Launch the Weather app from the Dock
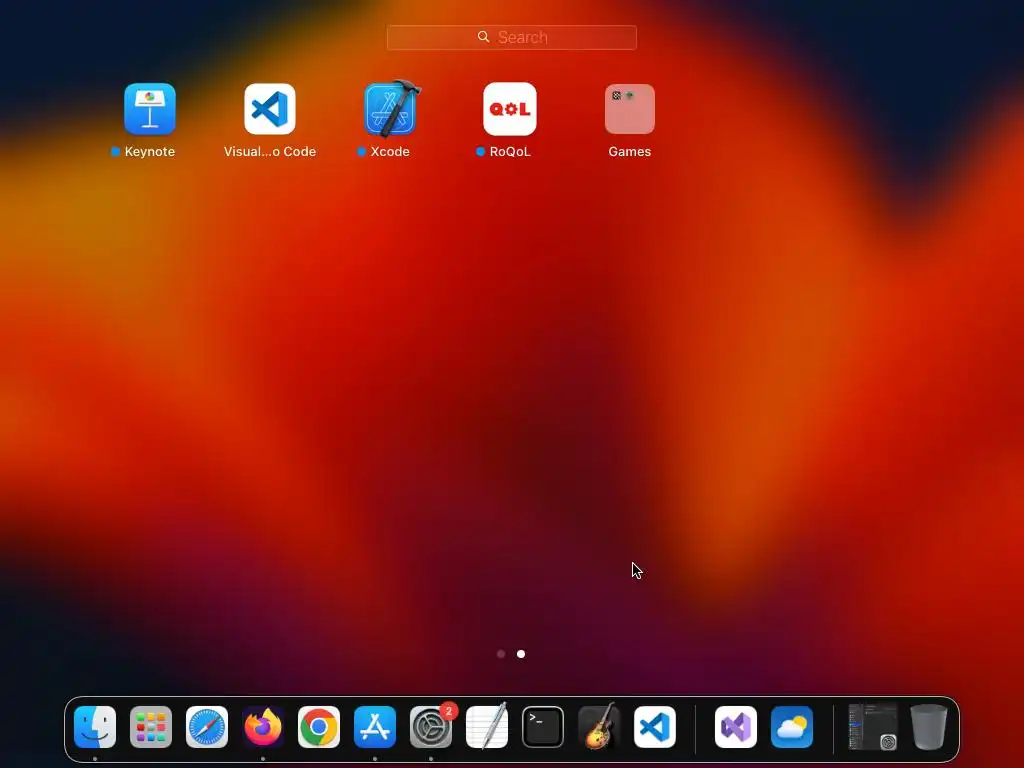 [792, 727]
